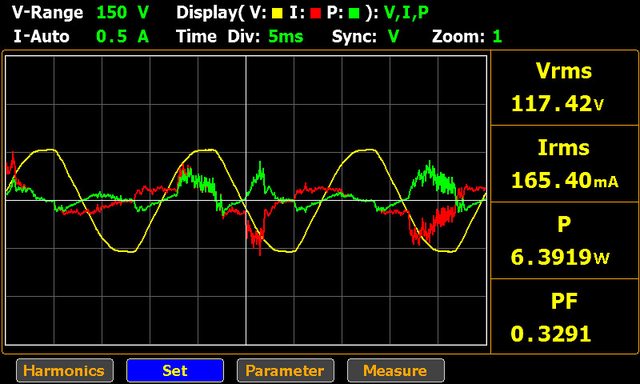Open the Harmonics view button

click(65, 371)
